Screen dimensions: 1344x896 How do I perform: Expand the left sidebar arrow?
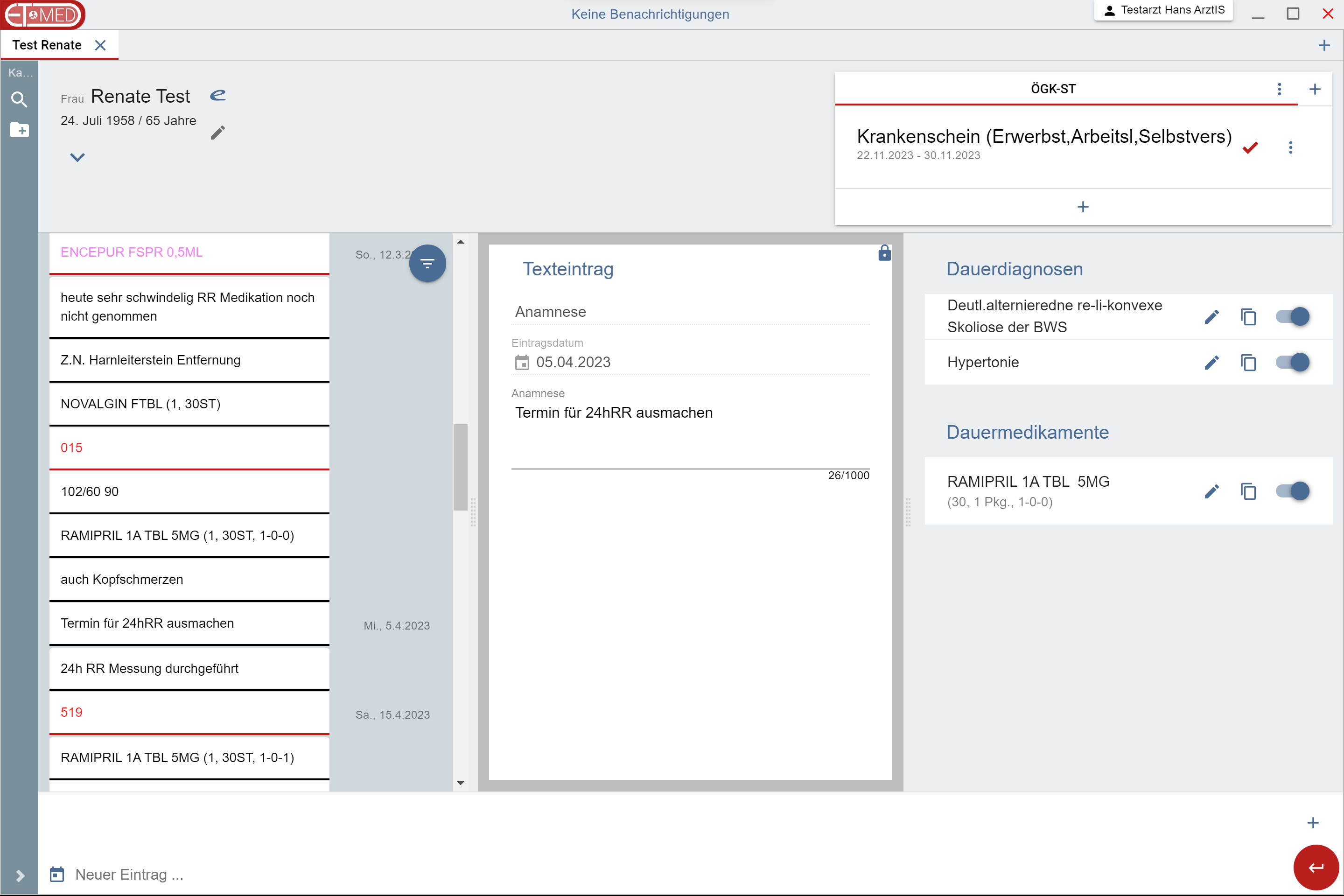coord(20,875)
